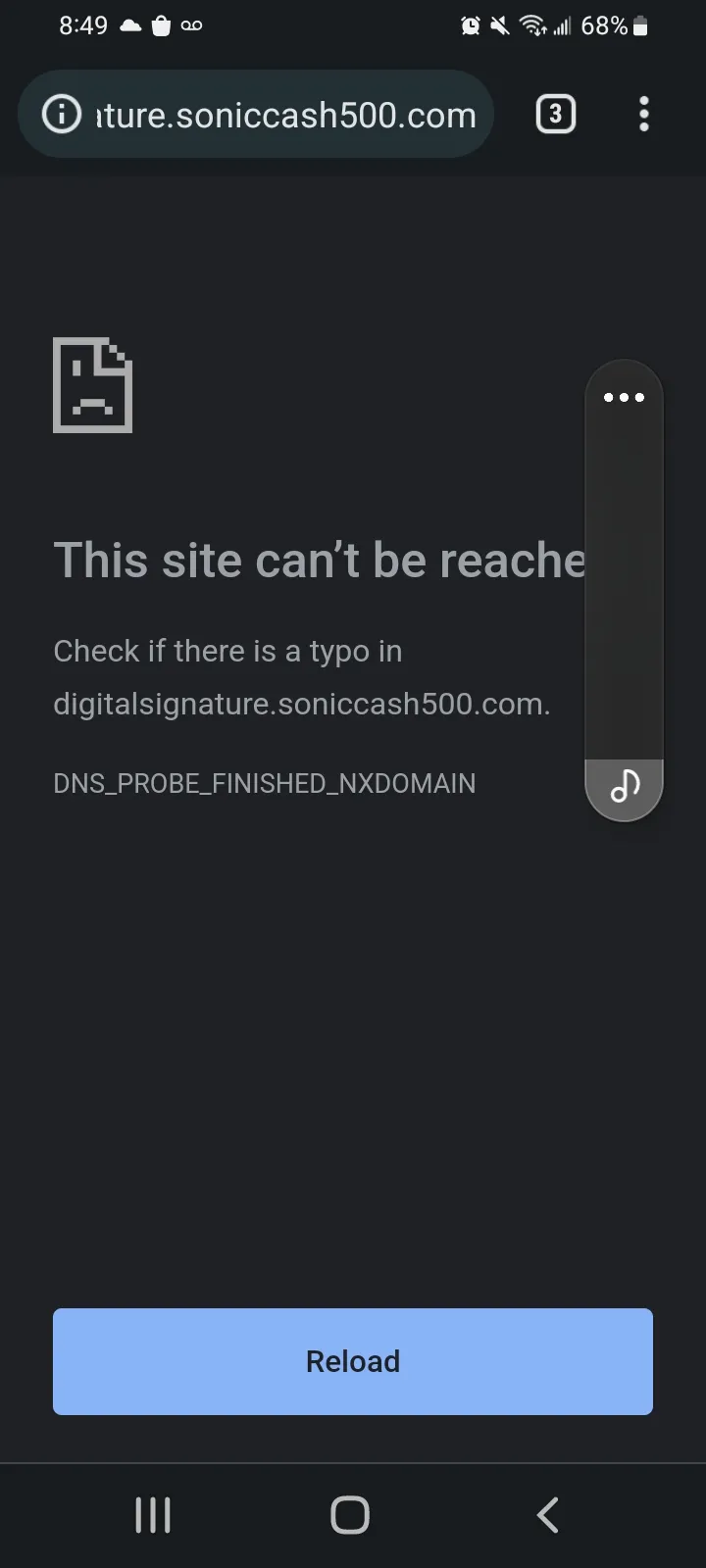This screenshot has height=1568, width=706.
Task: Tap the digitalsignature.soniccash500.com domain text
Action: [302, 705]
